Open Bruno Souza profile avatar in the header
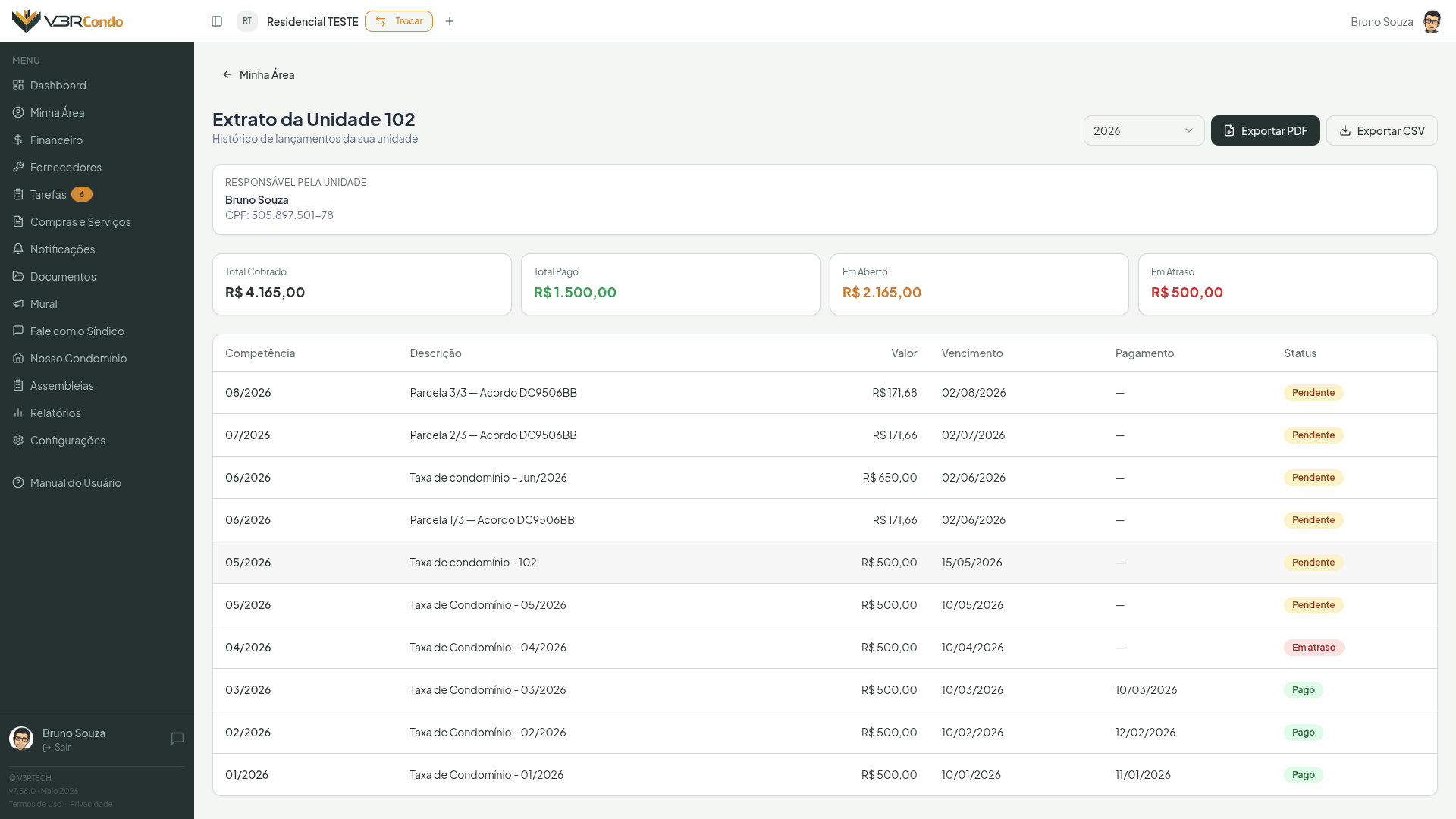This screenshot has width=1456, height=819. pos(1432,21)
